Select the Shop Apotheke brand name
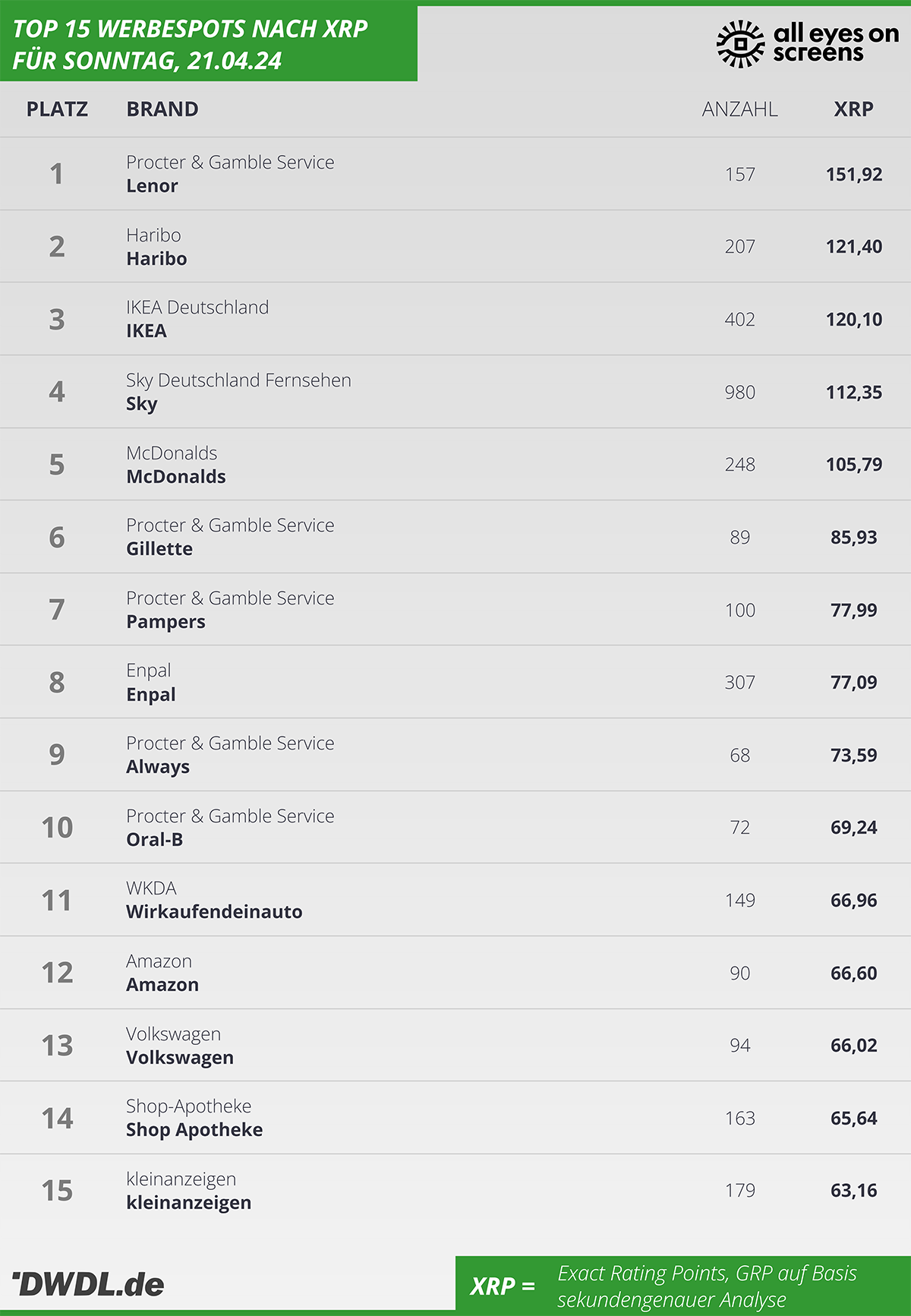The width and height of the screenshot is (911, 1316). click(x=194, y=1130)
